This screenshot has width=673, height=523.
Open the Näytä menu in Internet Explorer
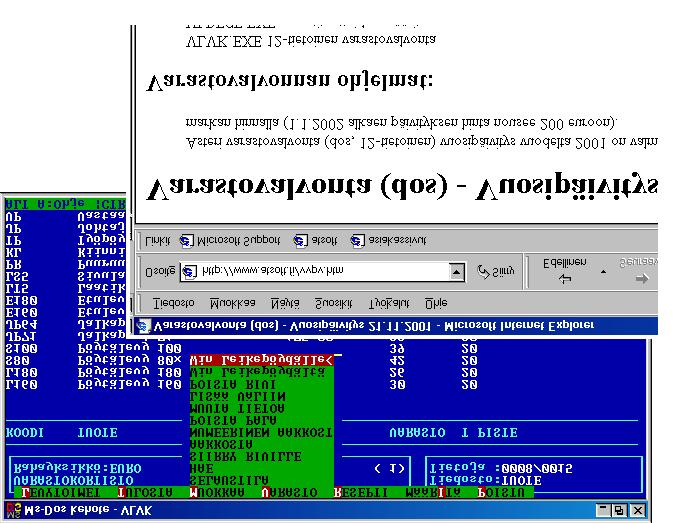tap(285, 303)
